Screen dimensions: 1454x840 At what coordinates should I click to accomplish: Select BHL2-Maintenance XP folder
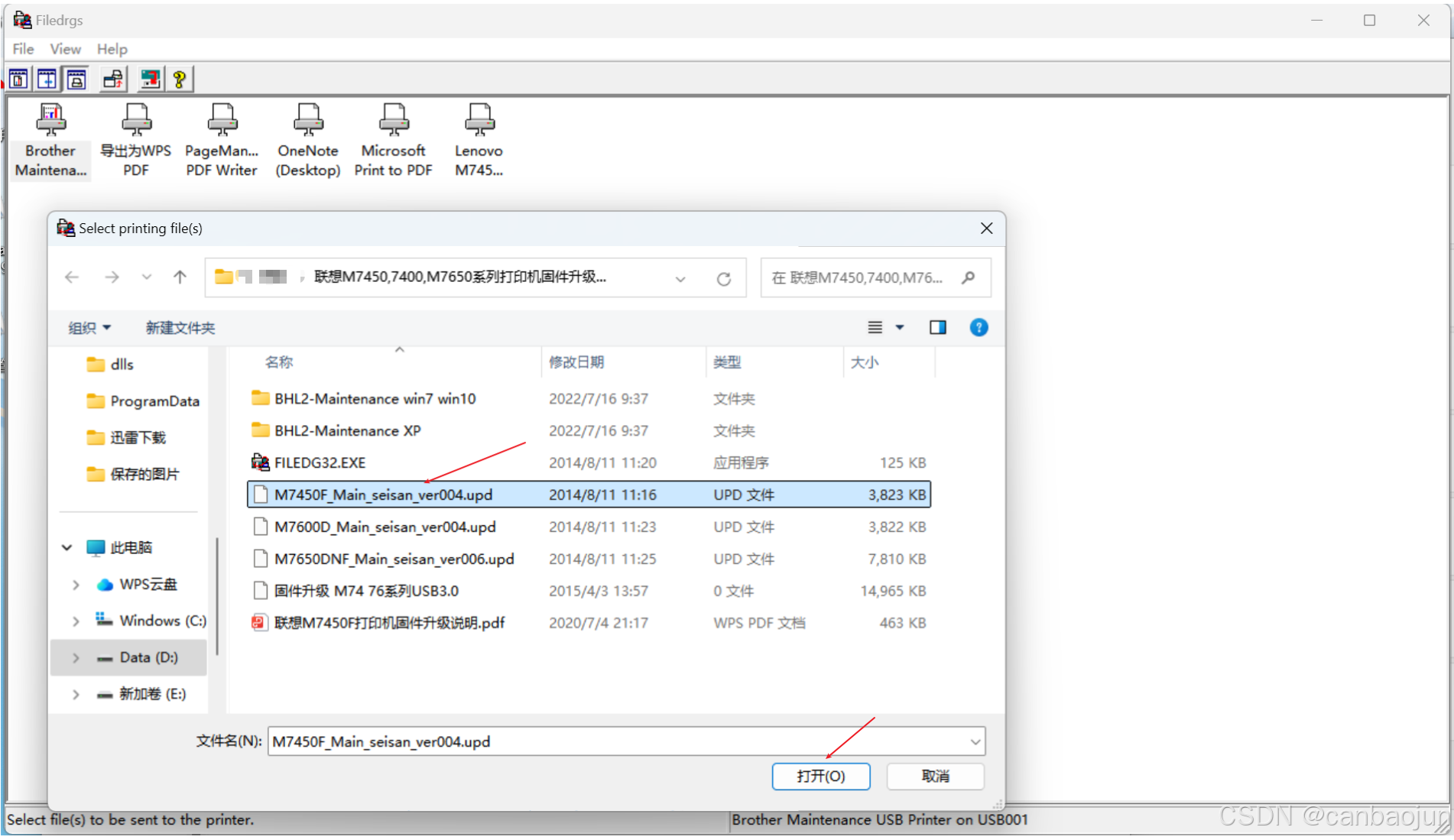point(589,431)
